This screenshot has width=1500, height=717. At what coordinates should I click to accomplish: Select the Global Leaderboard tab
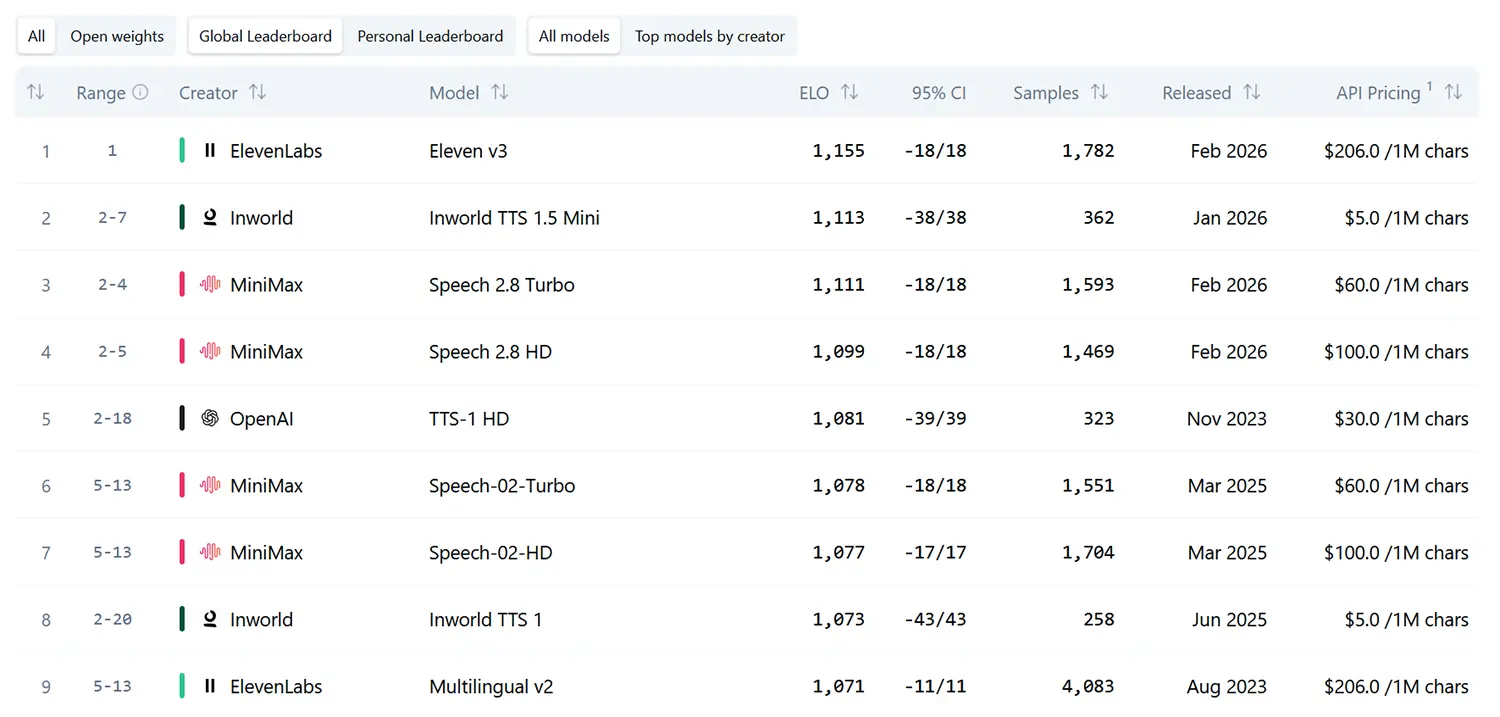click(265, 36)
